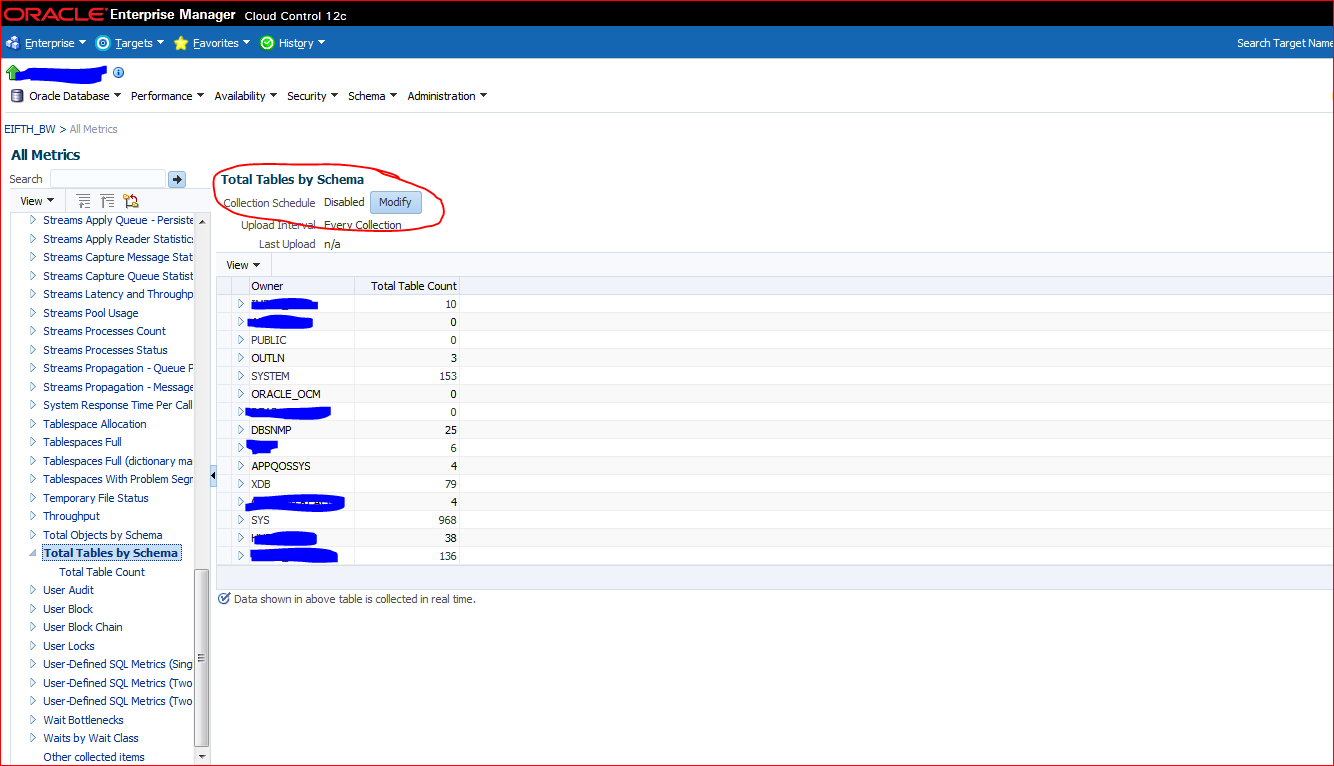Click the expand all tree icon
The image size is (1334, 766).
click(84, 201)
